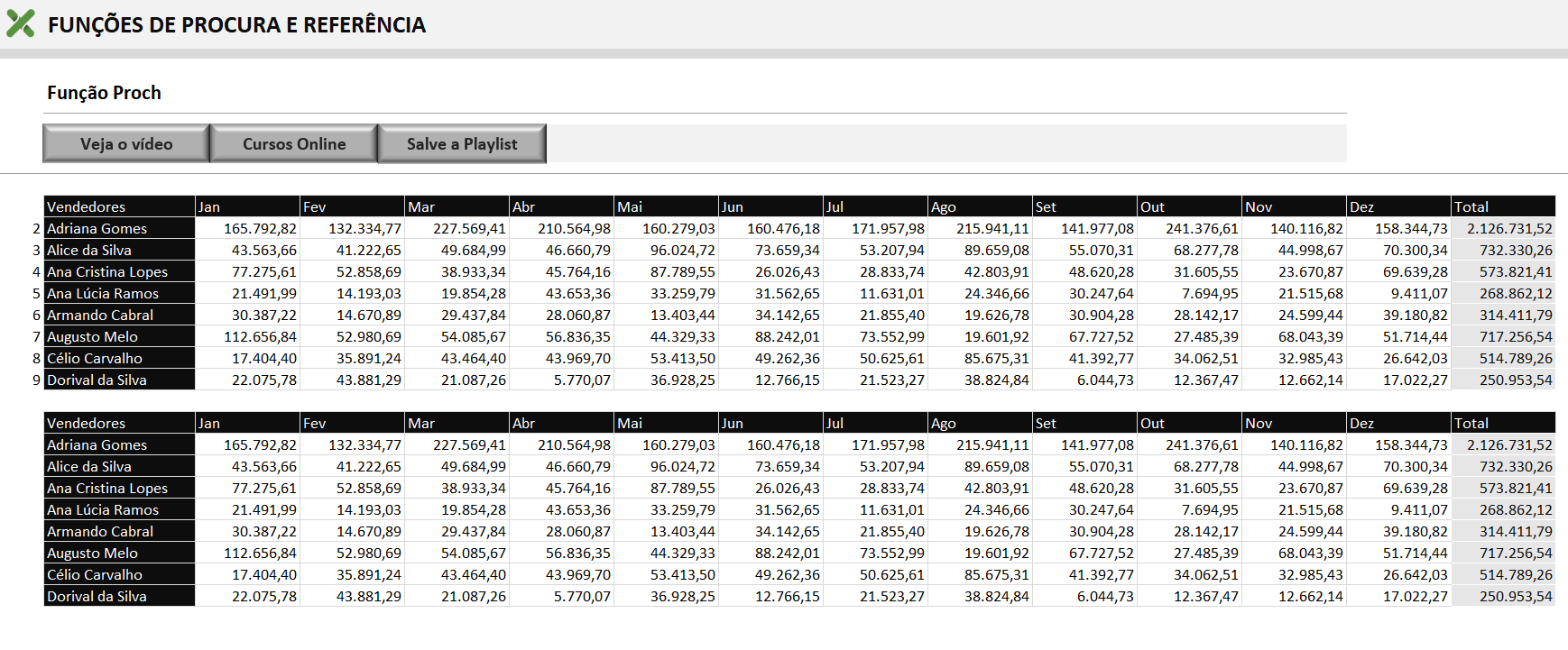
Task: Select cell 7.694,95 in row 5
Action: coord(1189,293)
